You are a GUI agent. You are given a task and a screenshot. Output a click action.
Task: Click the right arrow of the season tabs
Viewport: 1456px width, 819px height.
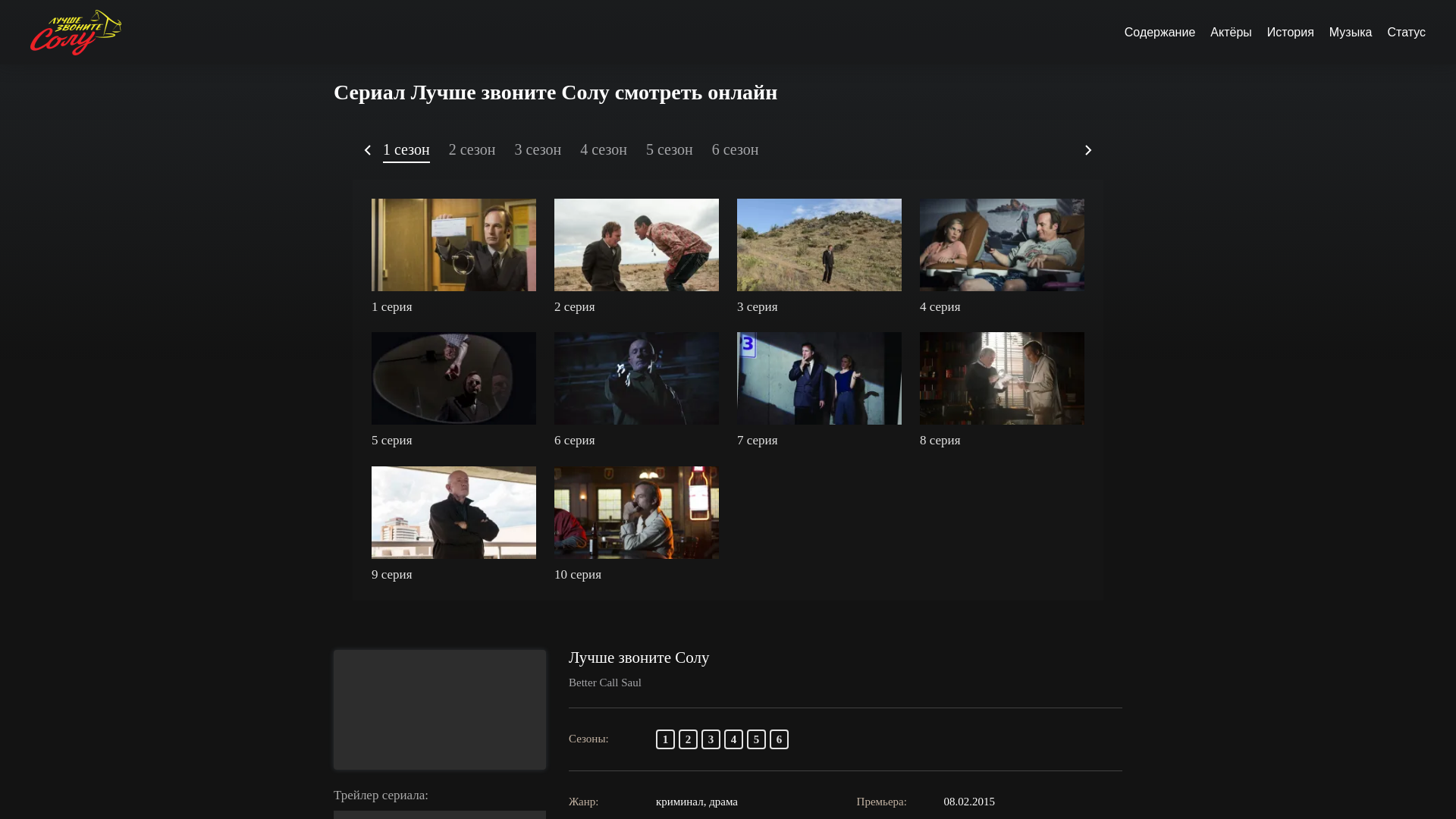tap(1088, 150)
